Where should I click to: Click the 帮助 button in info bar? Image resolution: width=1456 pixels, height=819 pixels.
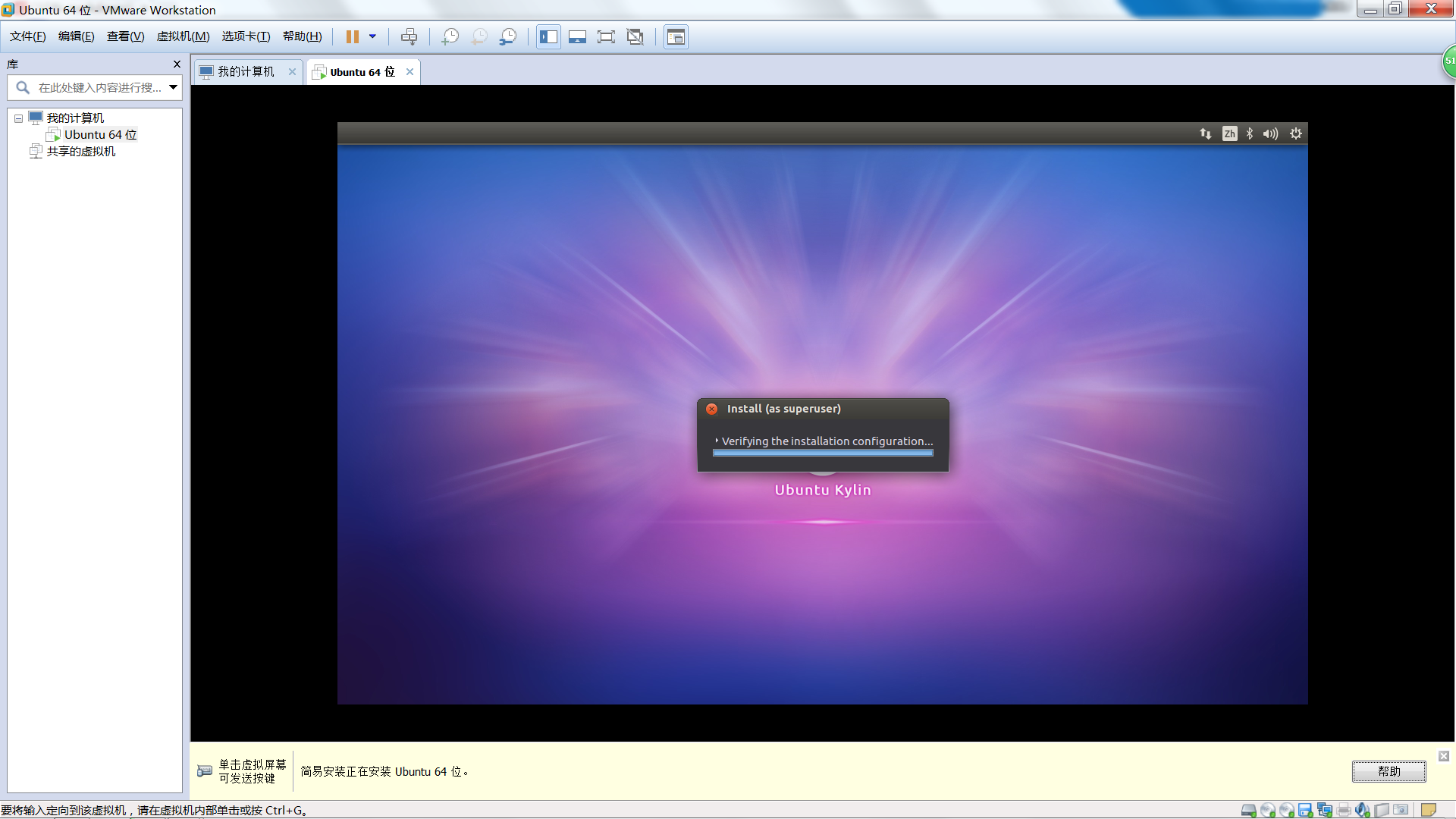click(x=1389, y=771)
